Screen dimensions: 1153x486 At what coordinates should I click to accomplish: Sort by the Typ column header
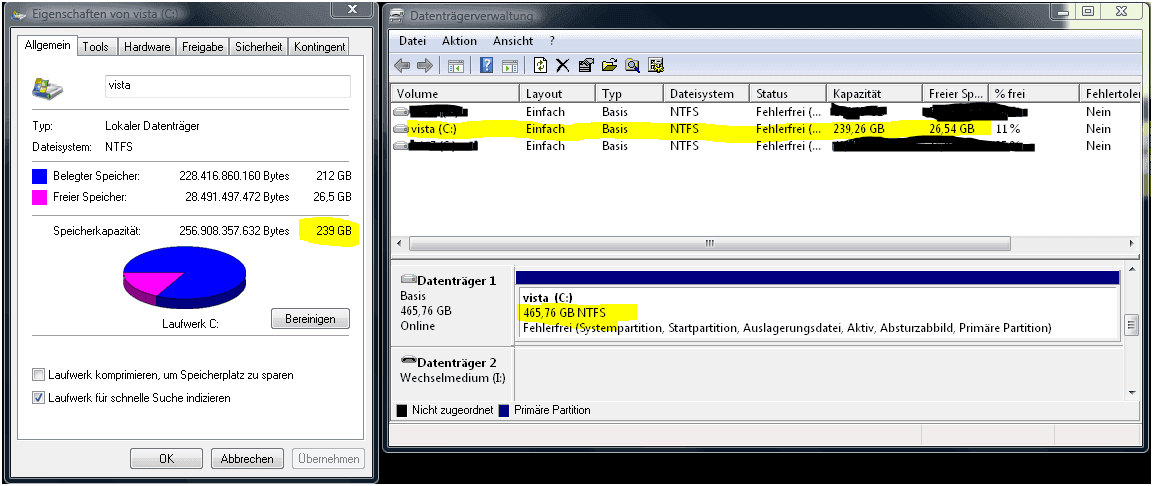[629, 93]
